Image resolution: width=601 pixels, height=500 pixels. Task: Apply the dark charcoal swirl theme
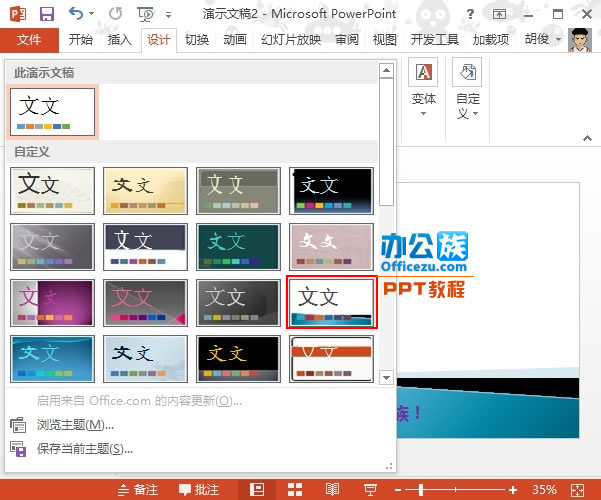click(238, 303)
